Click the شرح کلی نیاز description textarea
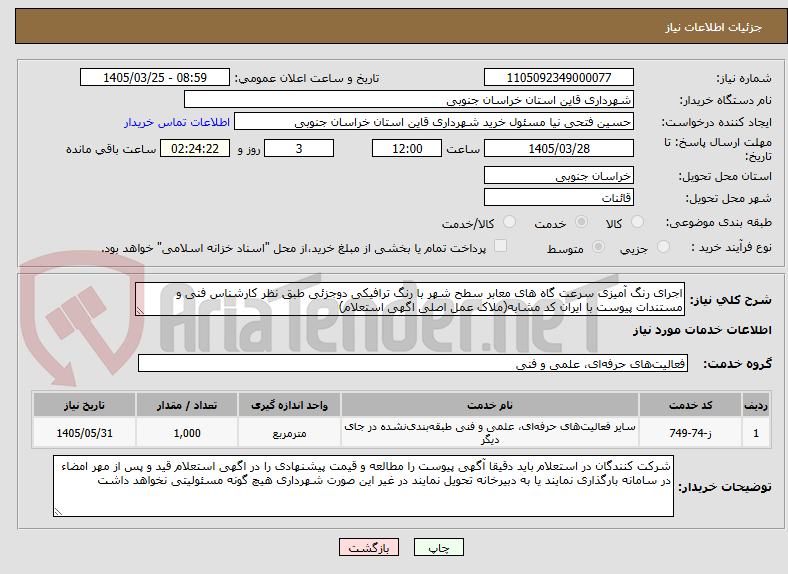 click(x=410, y=299)
